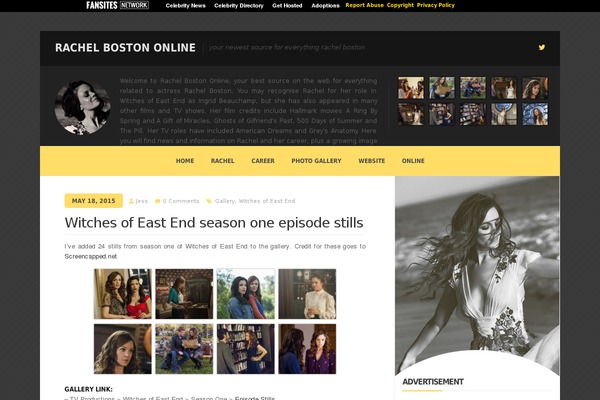Open post still of woman in white blouse
The image size is (600, 400).
[307, 294]
